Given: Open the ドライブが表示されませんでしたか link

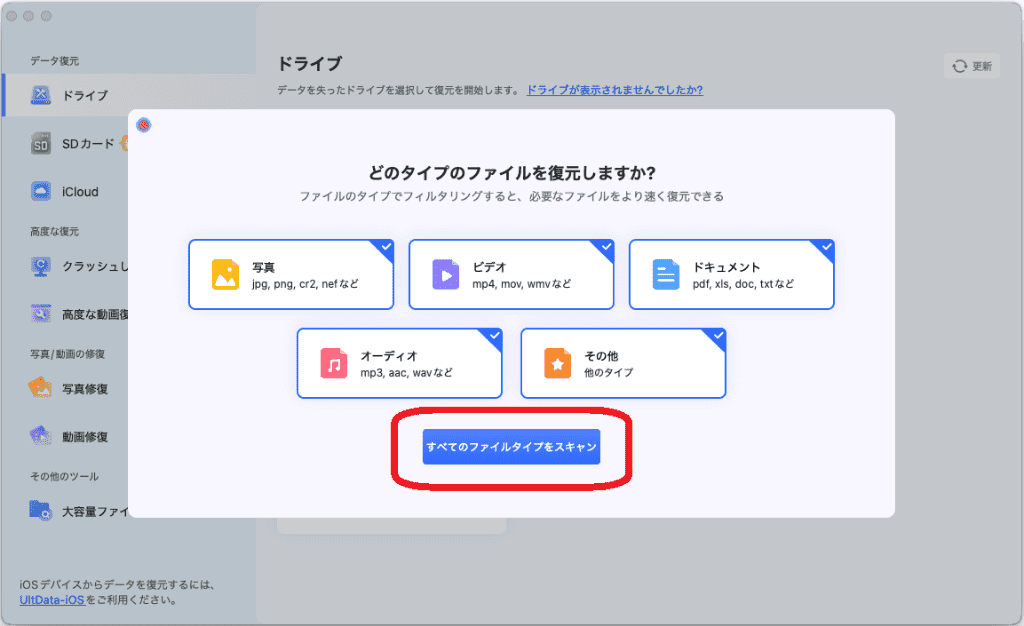Looking at the screenshot, I should tap(613, 89).
